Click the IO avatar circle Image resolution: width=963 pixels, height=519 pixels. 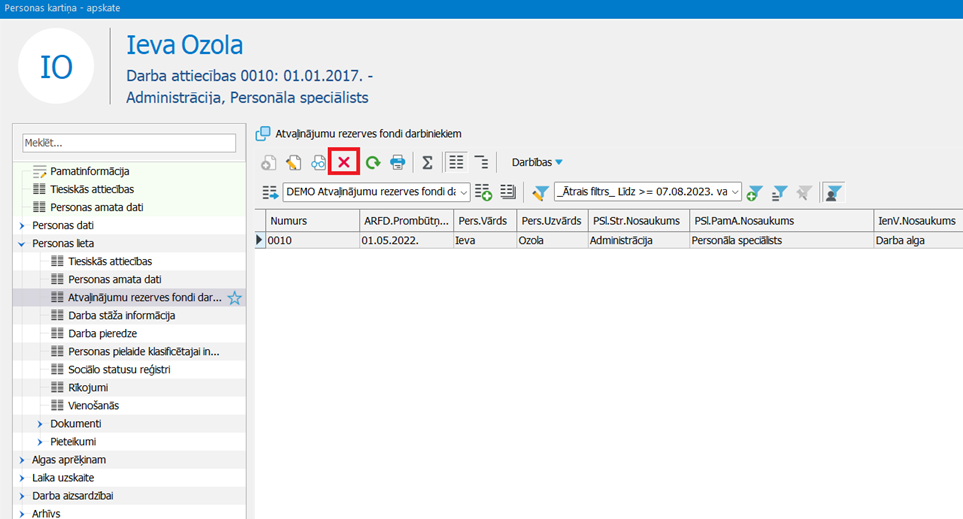(56, 66)
